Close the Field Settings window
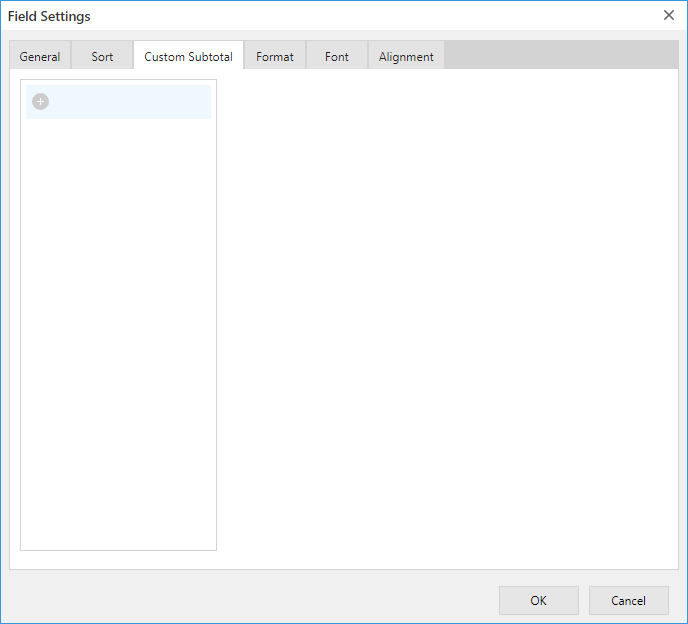The height and width of the screenshot is (624, 688). pyautogui.click(x=669, y=15)
